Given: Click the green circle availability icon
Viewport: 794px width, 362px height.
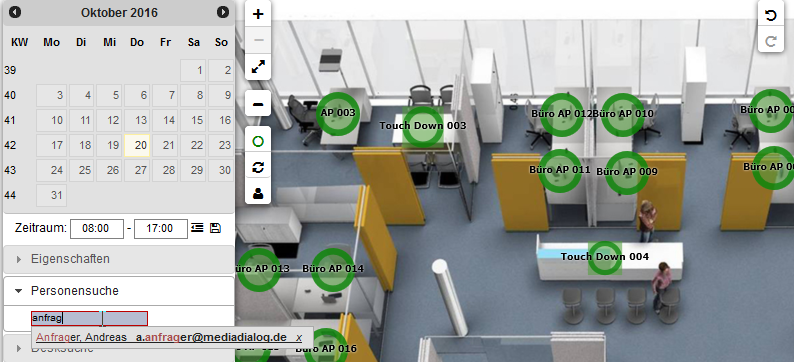Looking at the screenshot, I should coord(258,141).
